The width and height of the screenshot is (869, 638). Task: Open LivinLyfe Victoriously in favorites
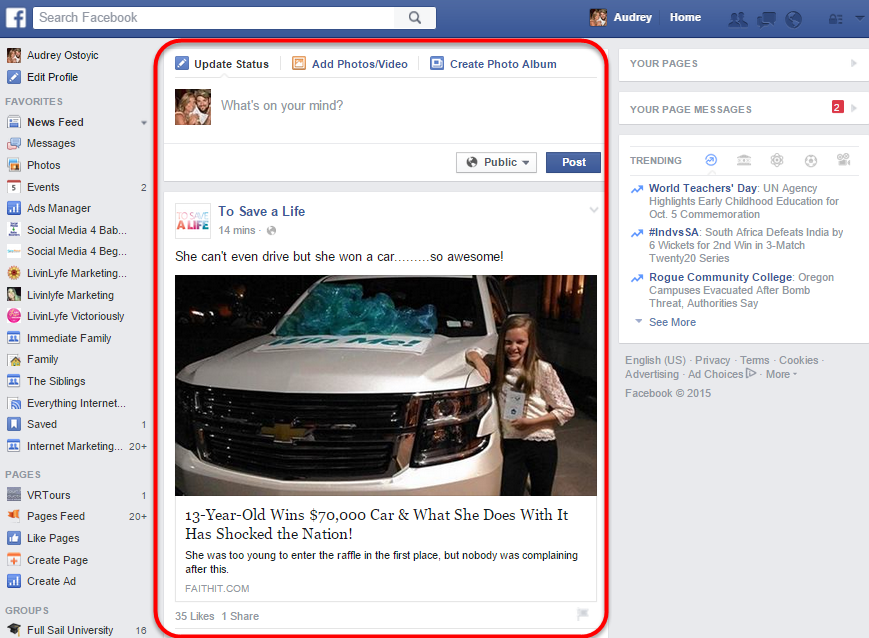(x=75, y=316)
